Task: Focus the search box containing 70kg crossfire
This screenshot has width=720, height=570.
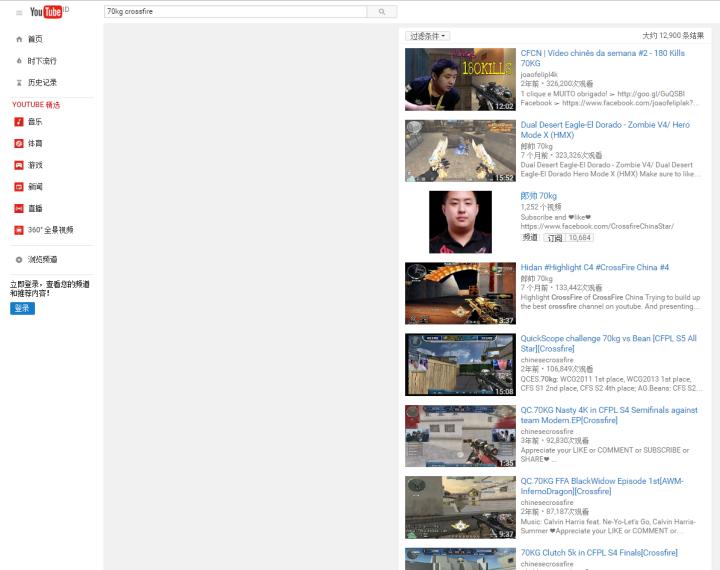Action: click(236, 11)
